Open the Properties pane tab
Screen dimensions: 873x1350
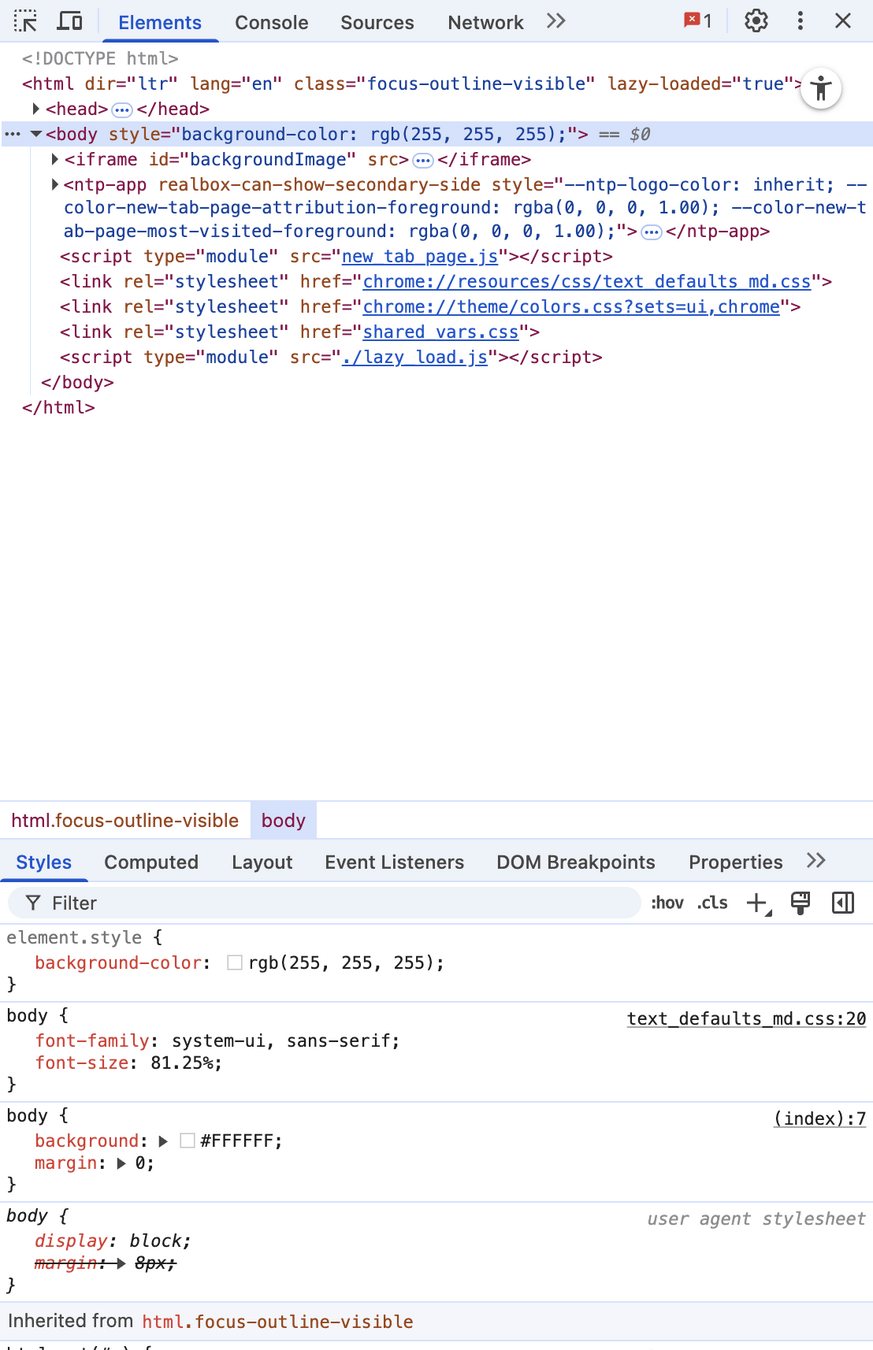tap(735, 862)
